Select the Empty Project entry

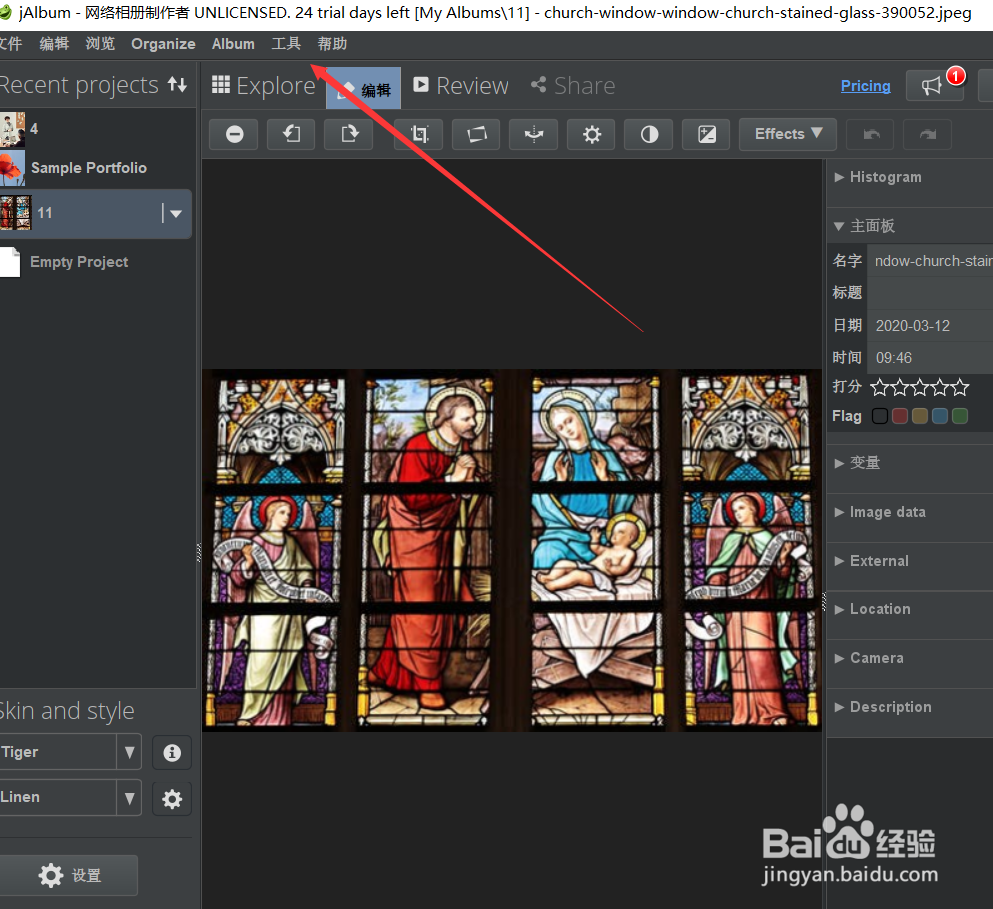pyautogui.click(x=95, y=262)
